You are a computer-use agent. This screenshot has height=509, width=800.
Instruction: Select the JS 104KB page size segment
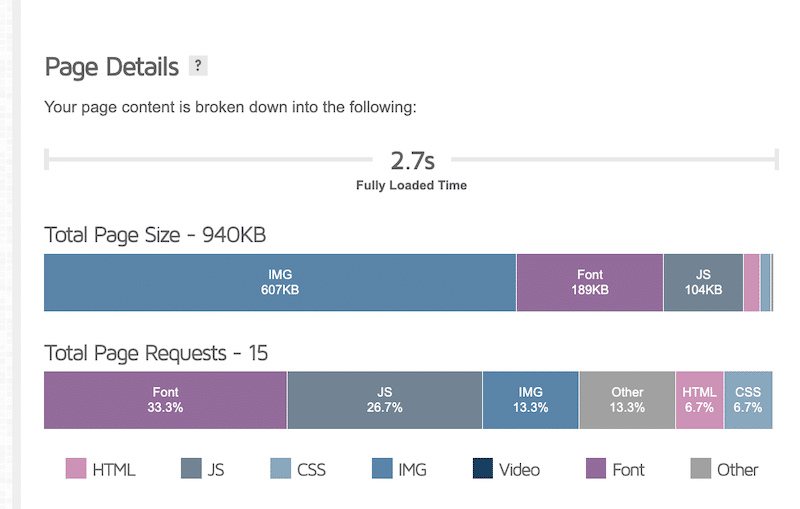703,282
